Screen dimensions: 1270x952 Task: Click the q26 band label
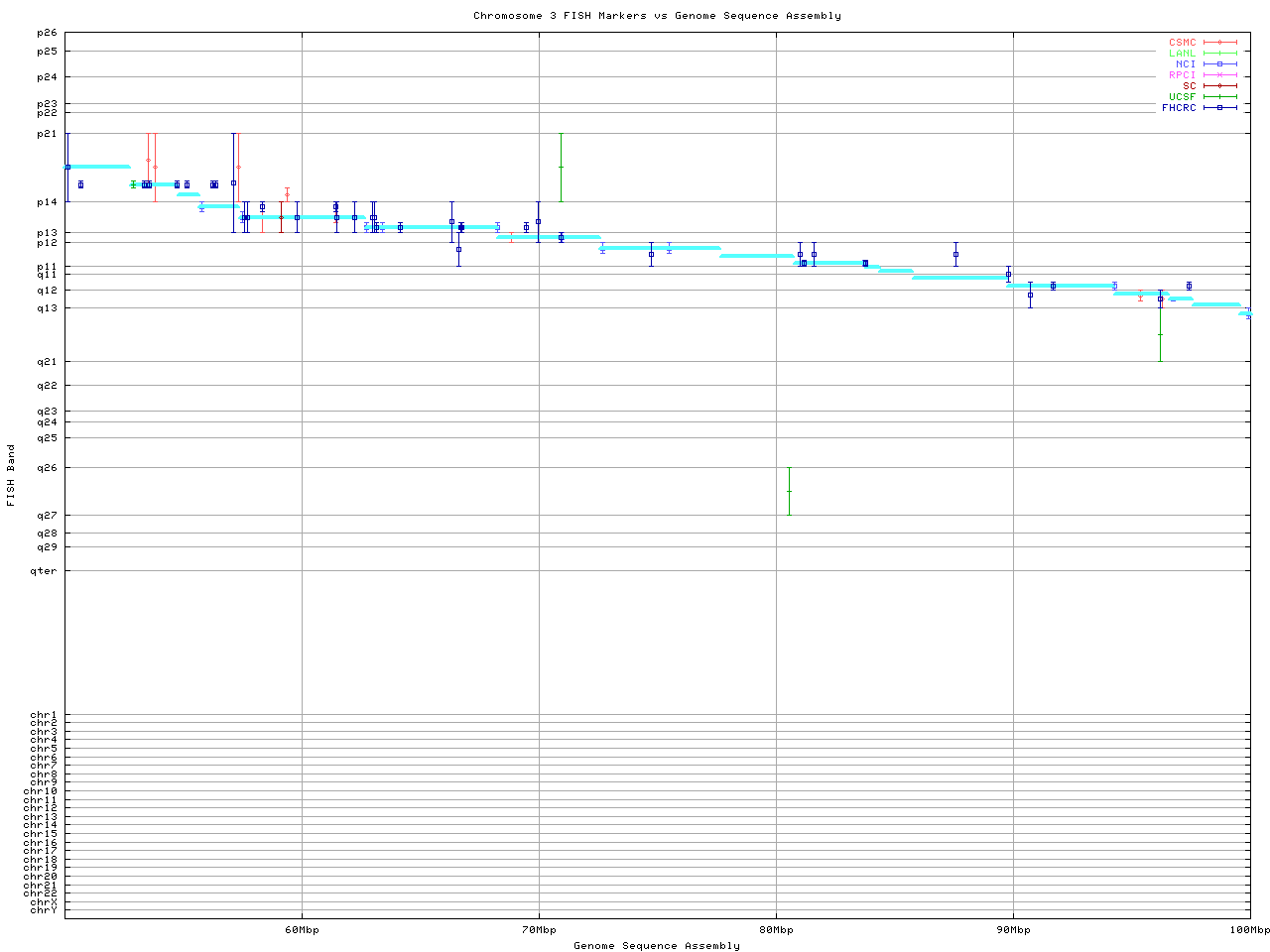coord(48,468)
